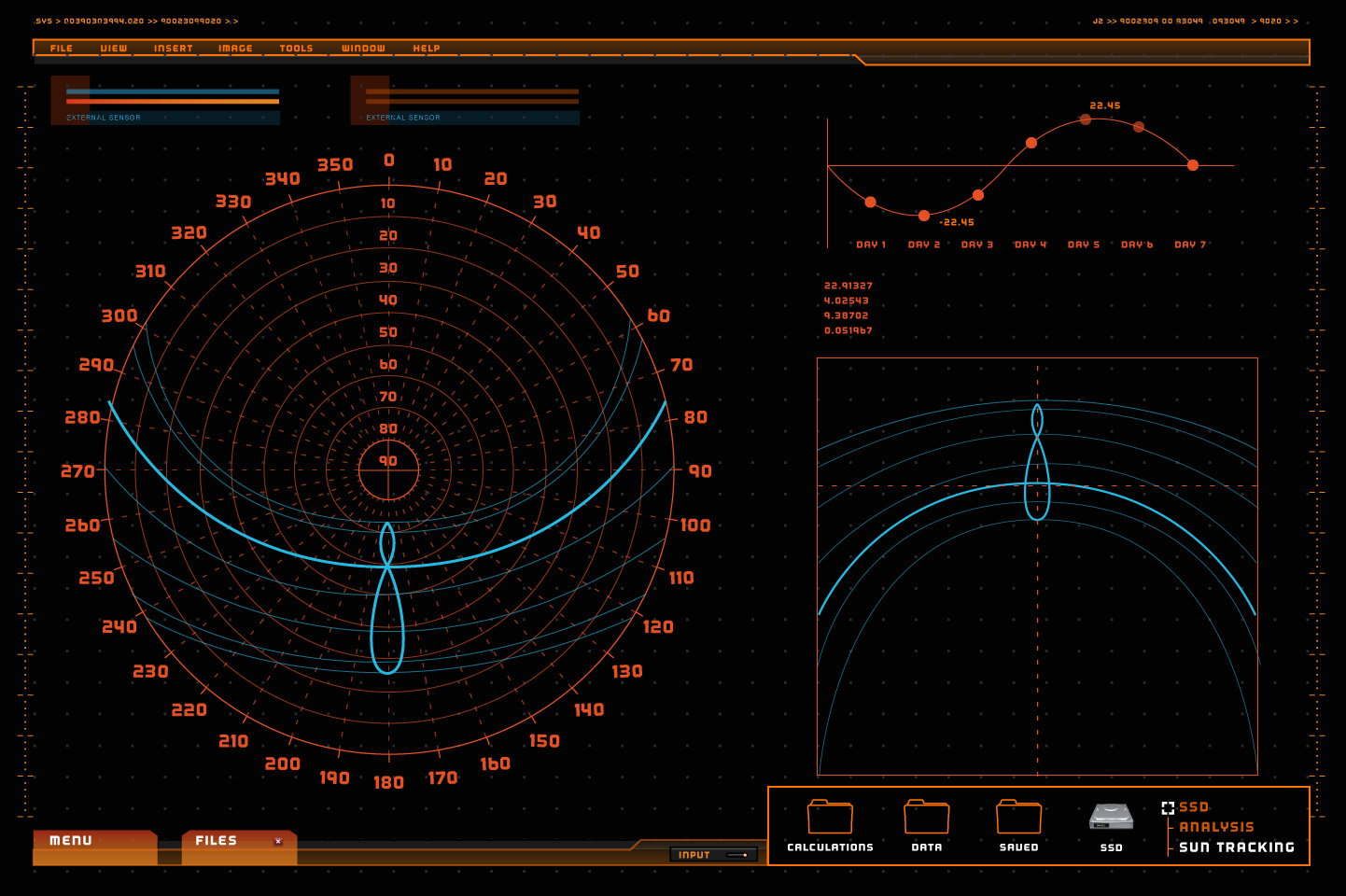Click the bright blue External Sensor bar
Image resolution: width=1346 pixels, height=896 pixels.
(173, 91)
